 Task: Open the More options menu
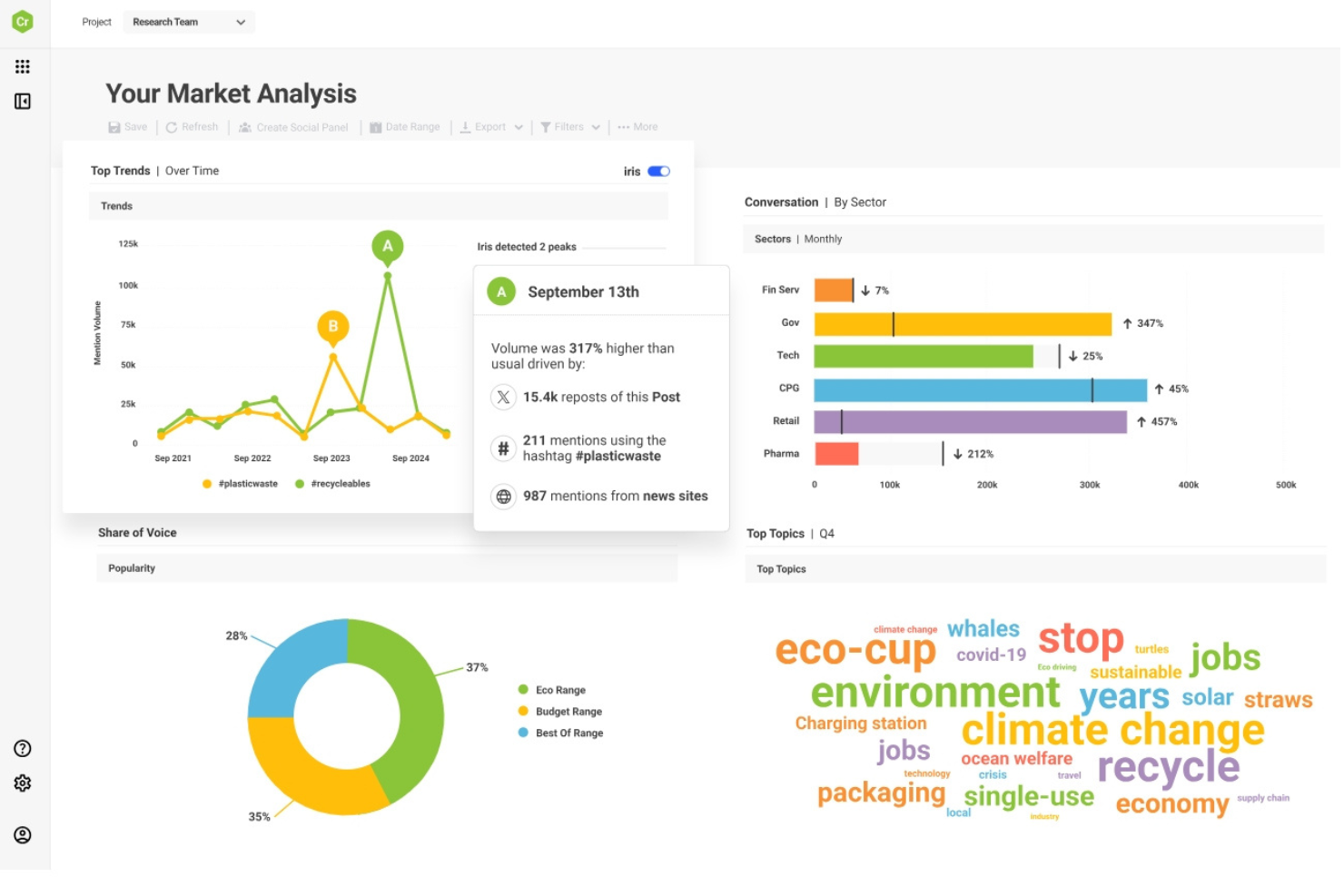[x=637, y=127]
